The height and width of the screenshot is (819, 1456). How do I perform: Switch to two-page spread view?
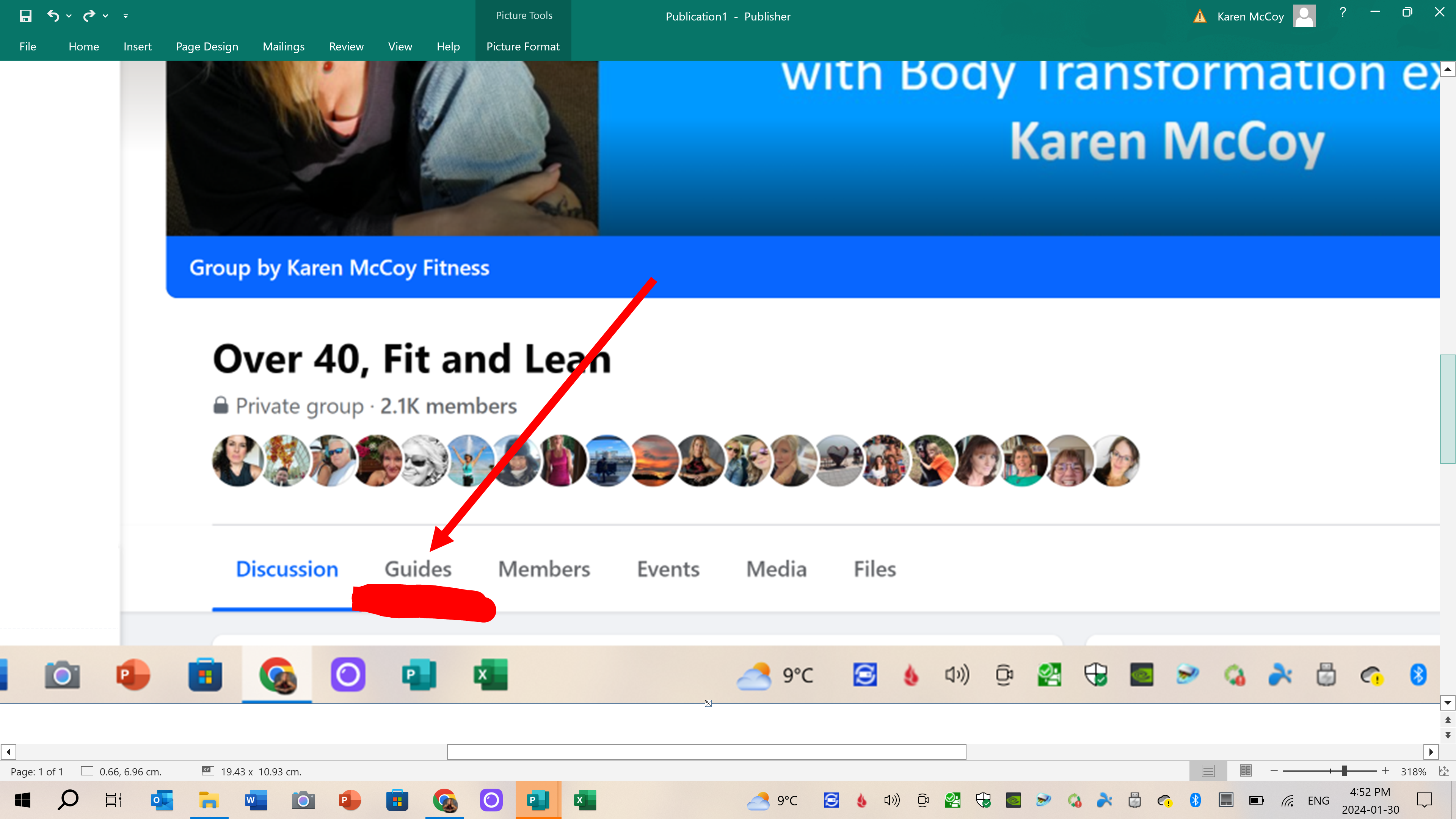click(x=1246, y=771)
